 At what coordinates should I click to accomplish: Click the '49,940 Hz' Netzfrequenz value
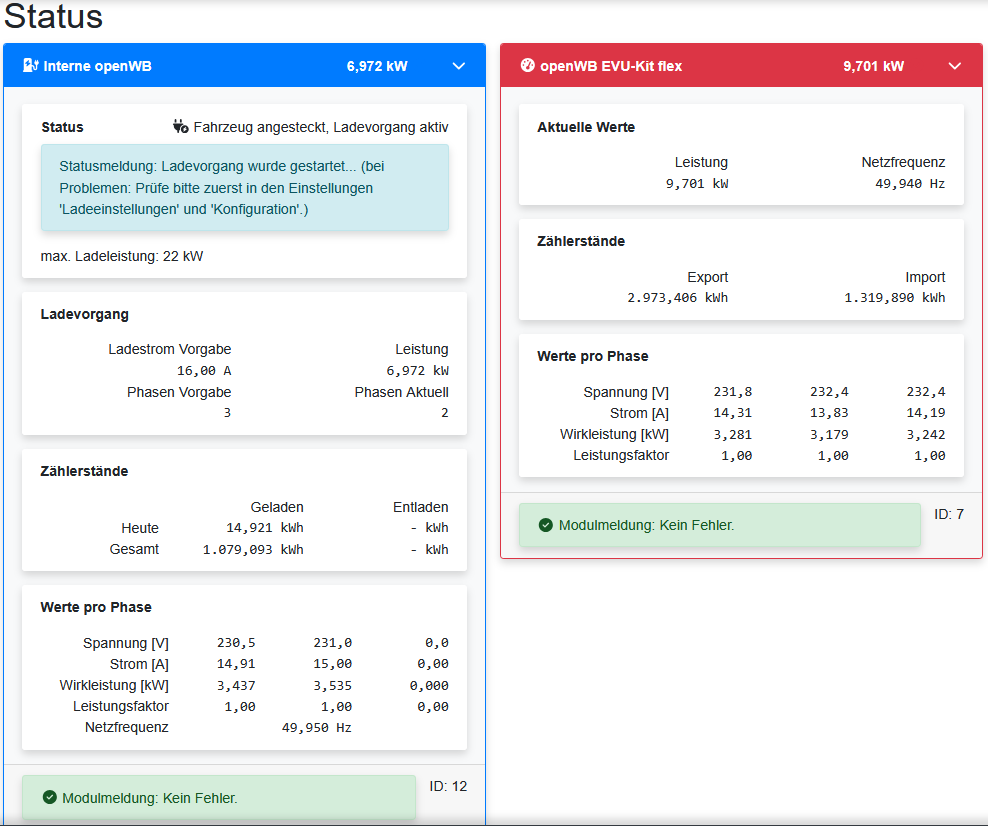[910, 184]
